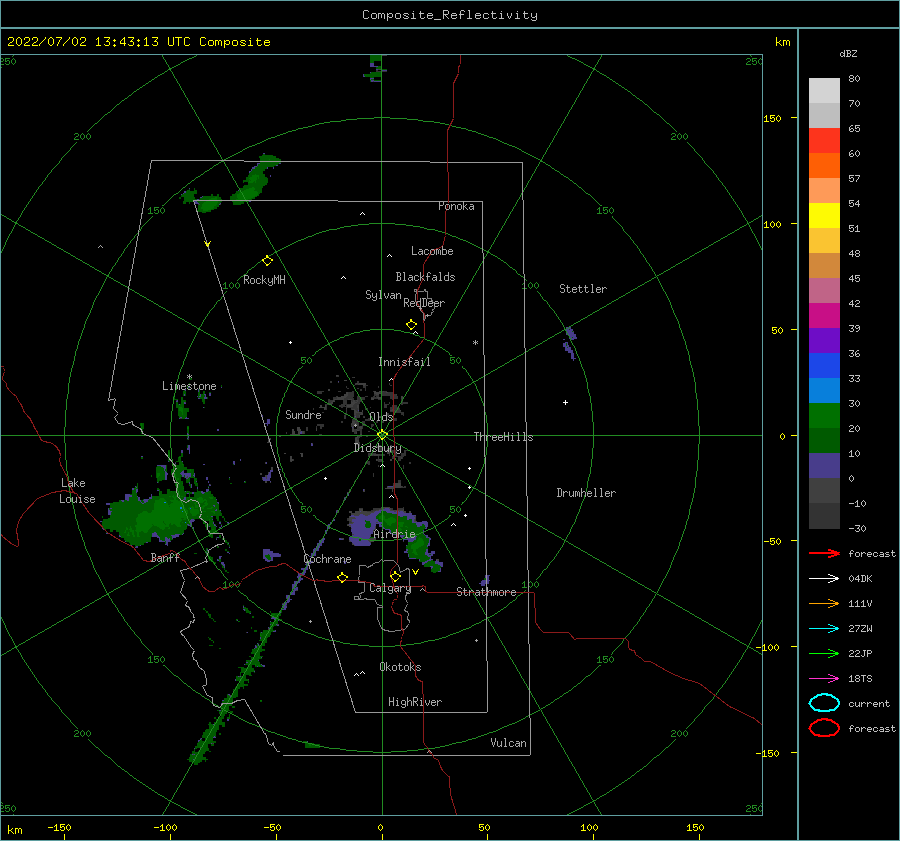Image resolution: width=900 pixels, height=841 pixels.
Task: Select the purple 39 dBZ legend swatch
Action: (824, 341)
